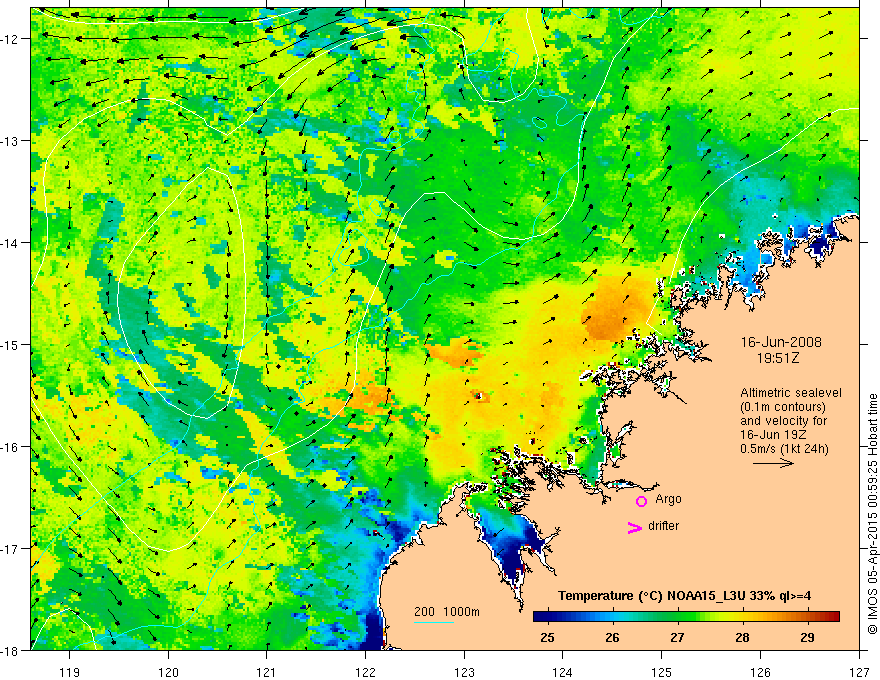Click the '16-Jun 19Z' caption line
The width and height of the screenshot is (880, 680).
coord(774,435)
